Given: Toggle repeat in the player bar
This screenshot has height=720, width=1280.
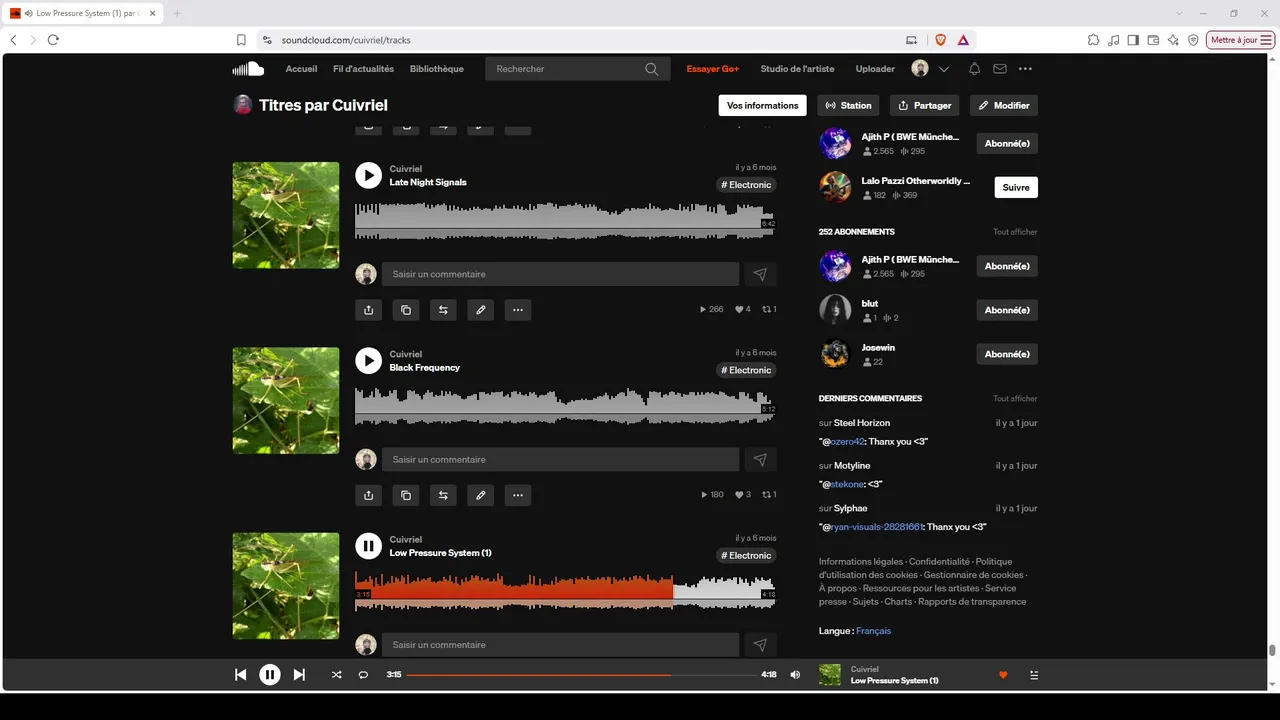Looking at the screenshot, I should pyautogui.click(x=363, y=675).
